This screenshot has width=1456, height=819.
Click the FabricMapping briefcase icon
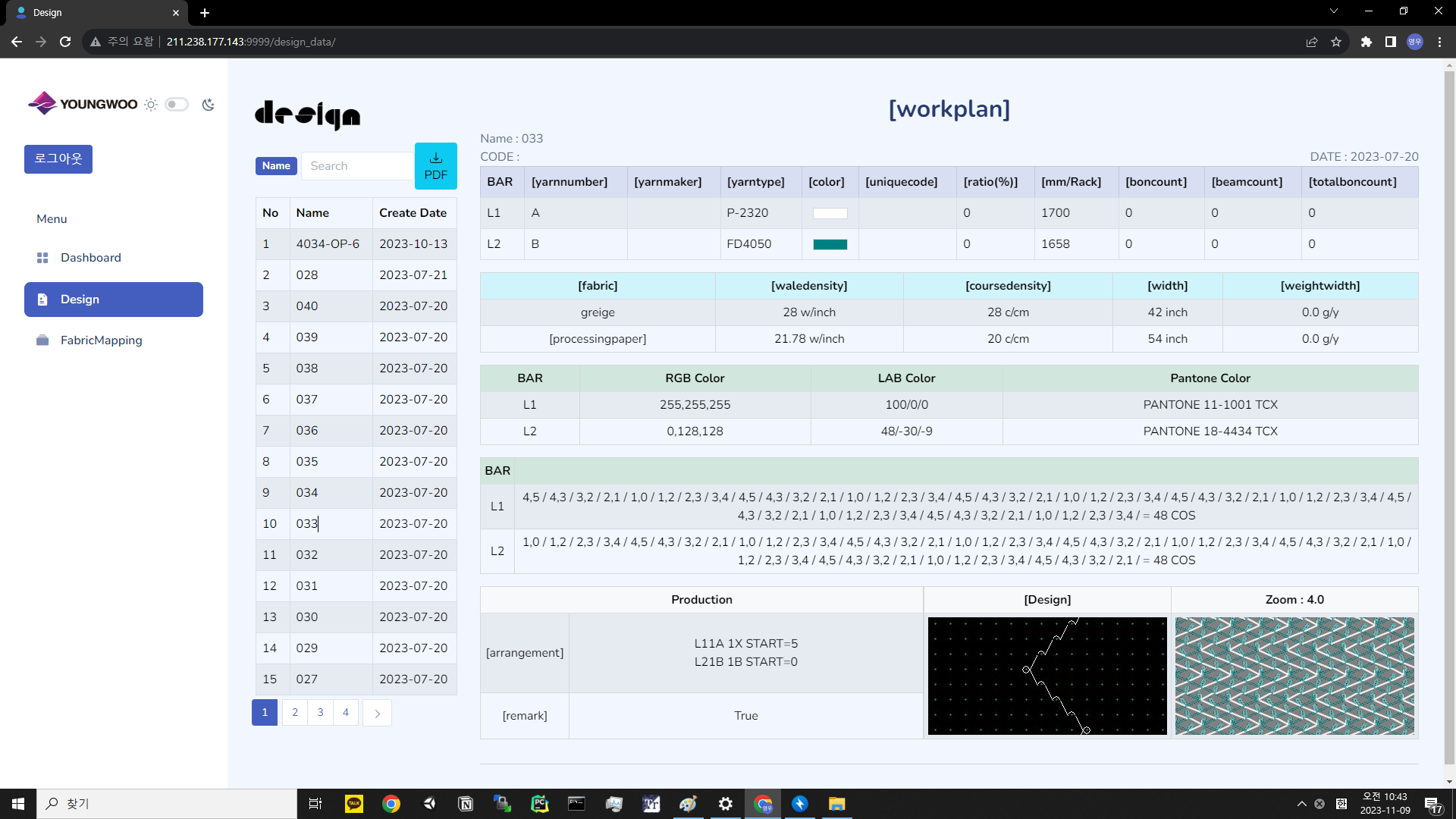[42, 340]
